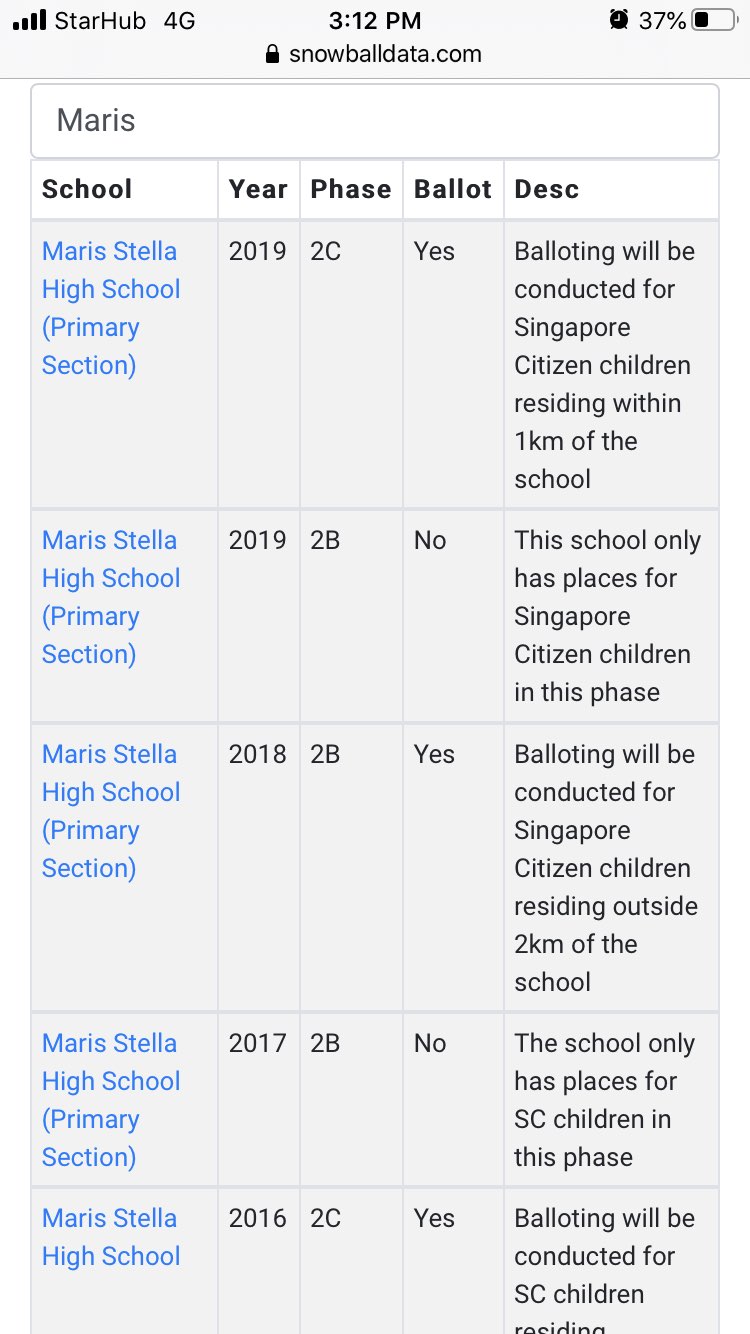Tap the cellular signal strength bars
The image size is (750, 1334).
pos(30,20)
